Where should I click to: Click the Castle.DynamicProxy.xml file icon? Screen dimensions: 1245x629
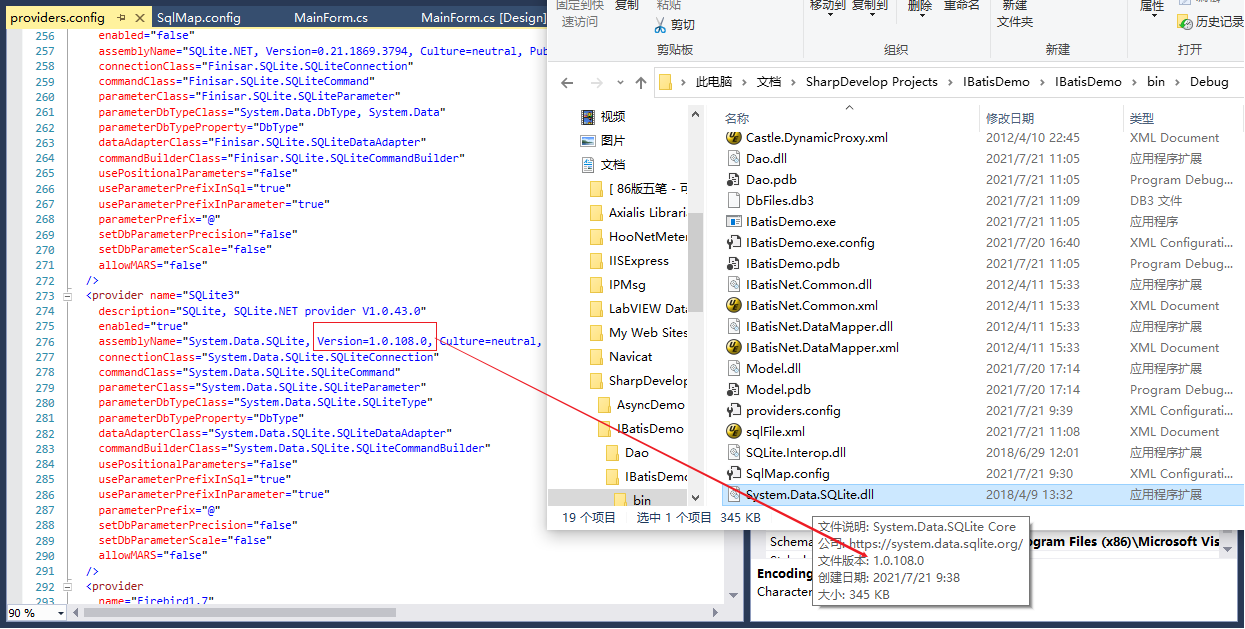(734, 138)
